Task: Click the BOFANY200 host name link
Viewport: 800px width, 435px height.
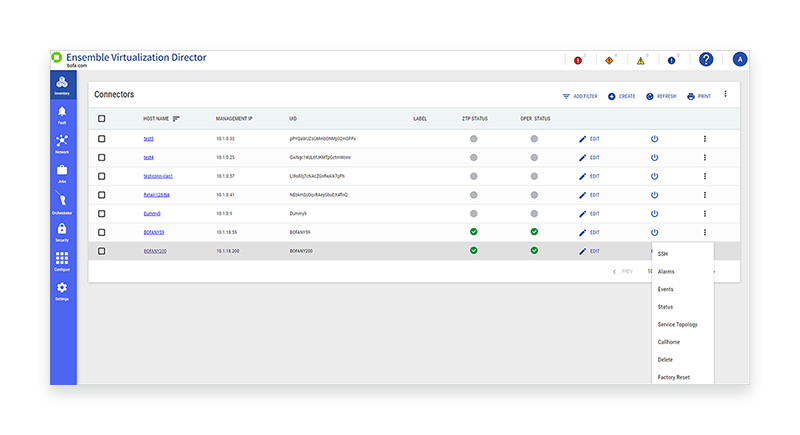Action: point(155,251)
